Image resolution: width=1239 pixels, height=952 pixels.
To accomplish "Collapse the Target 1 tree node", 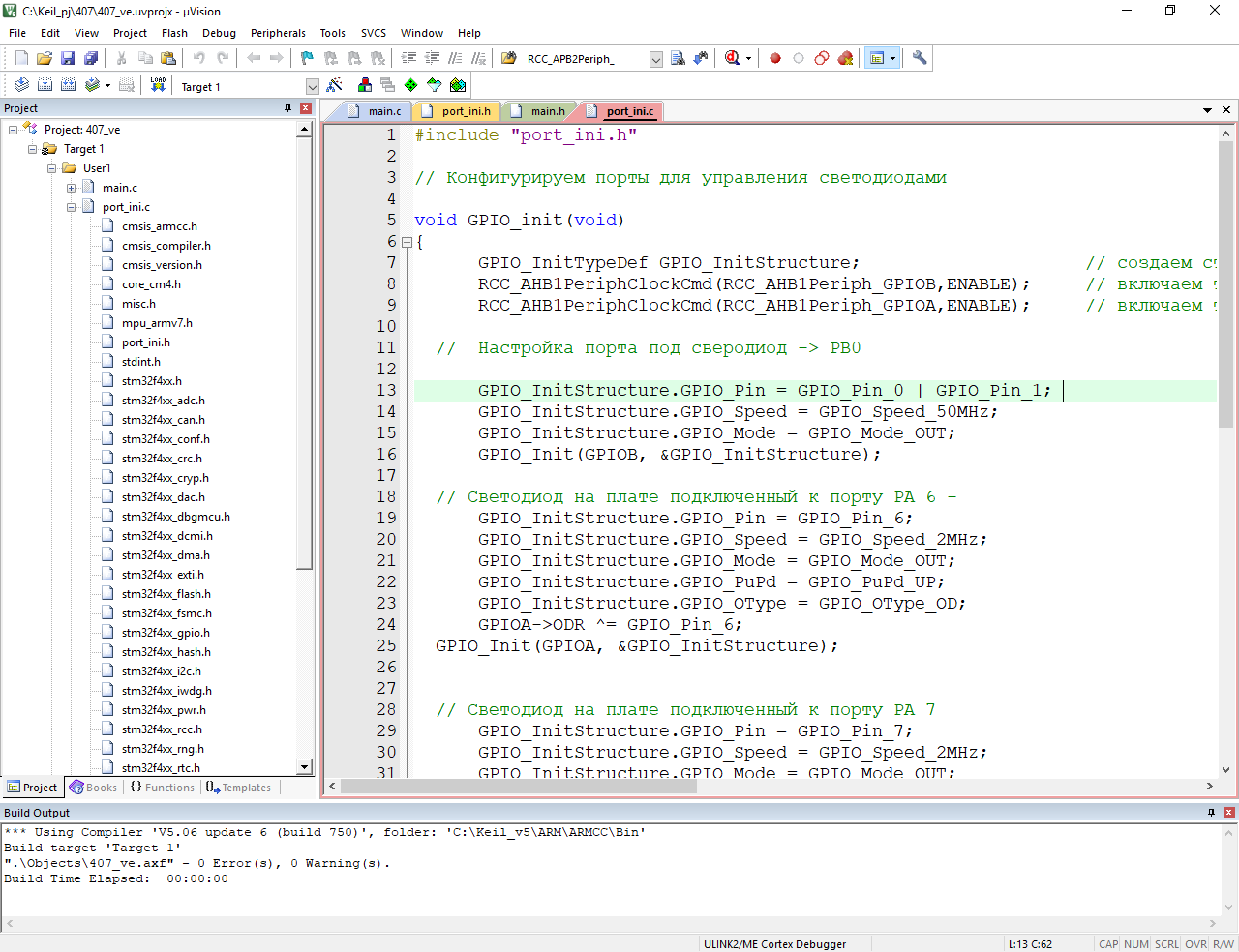I will pyautogui.click(x=33, y=149).
